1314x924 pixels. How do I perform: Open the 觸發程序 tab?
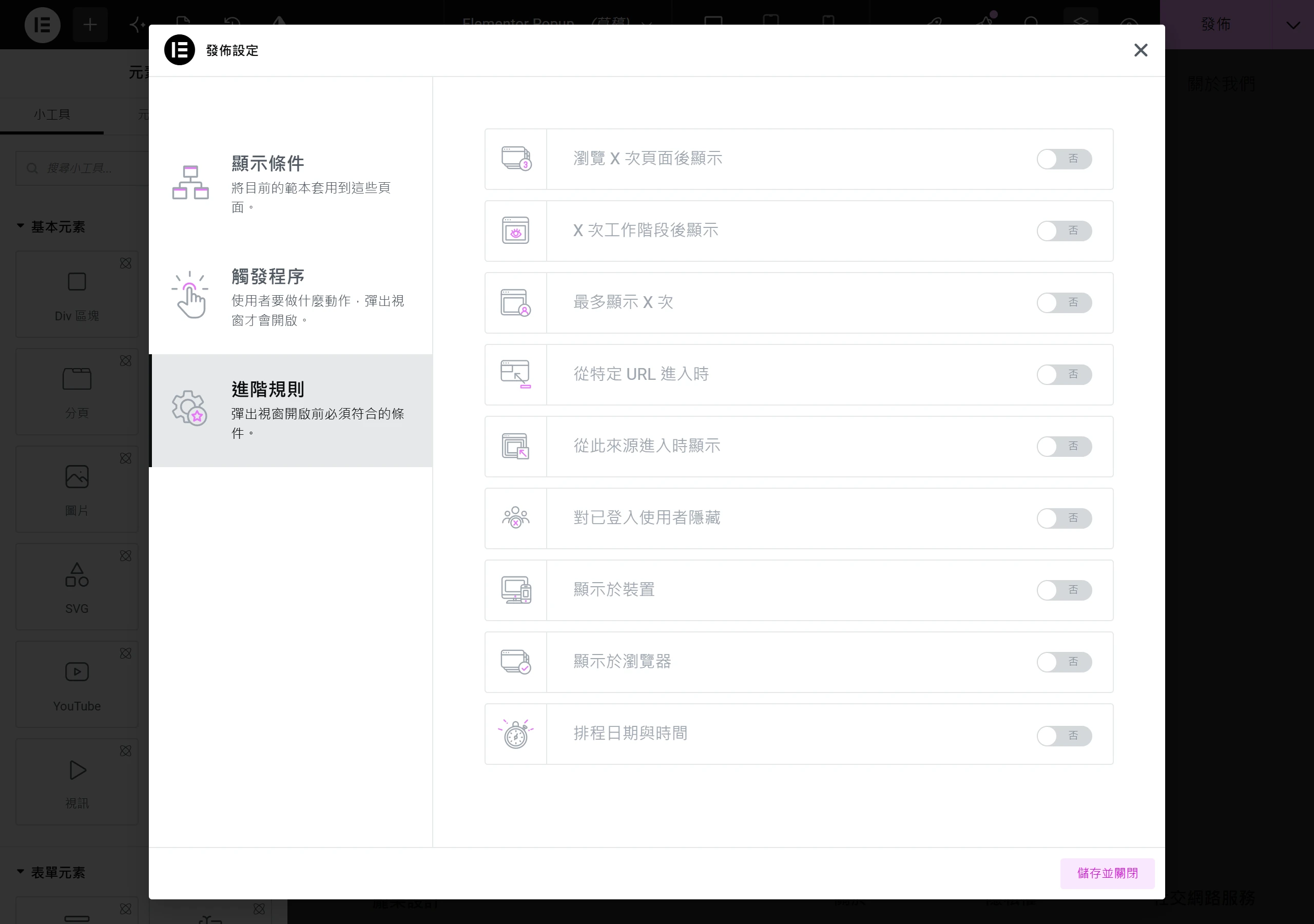point(291,297)
